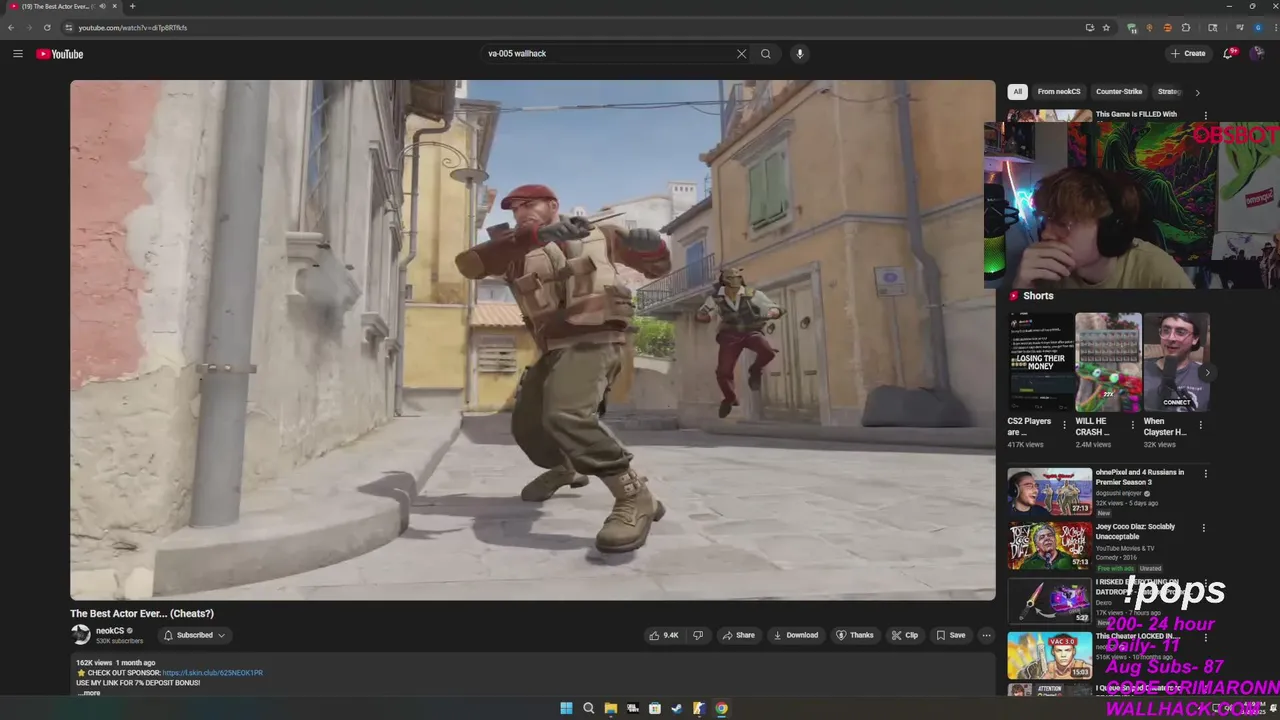Open 'Joey Coco Diaz: Sociably Unacceptable' title
This screenshot has height=720, width=1280.
[1135, 531]
